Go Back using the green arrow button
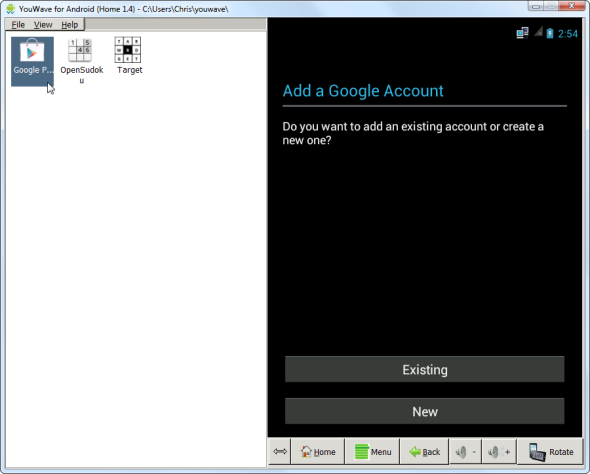 [x=424, y=451]
